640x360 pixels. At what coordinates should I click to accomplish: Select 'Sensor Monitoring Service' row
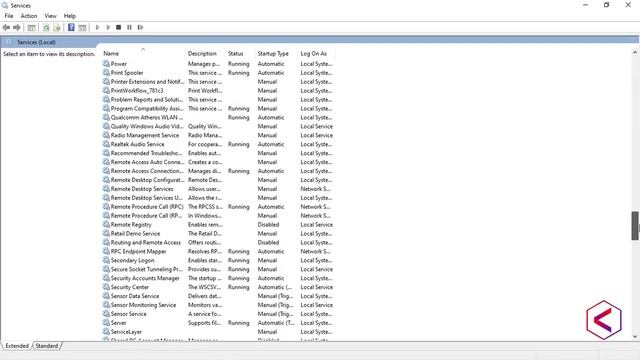(x=218, y=305)
